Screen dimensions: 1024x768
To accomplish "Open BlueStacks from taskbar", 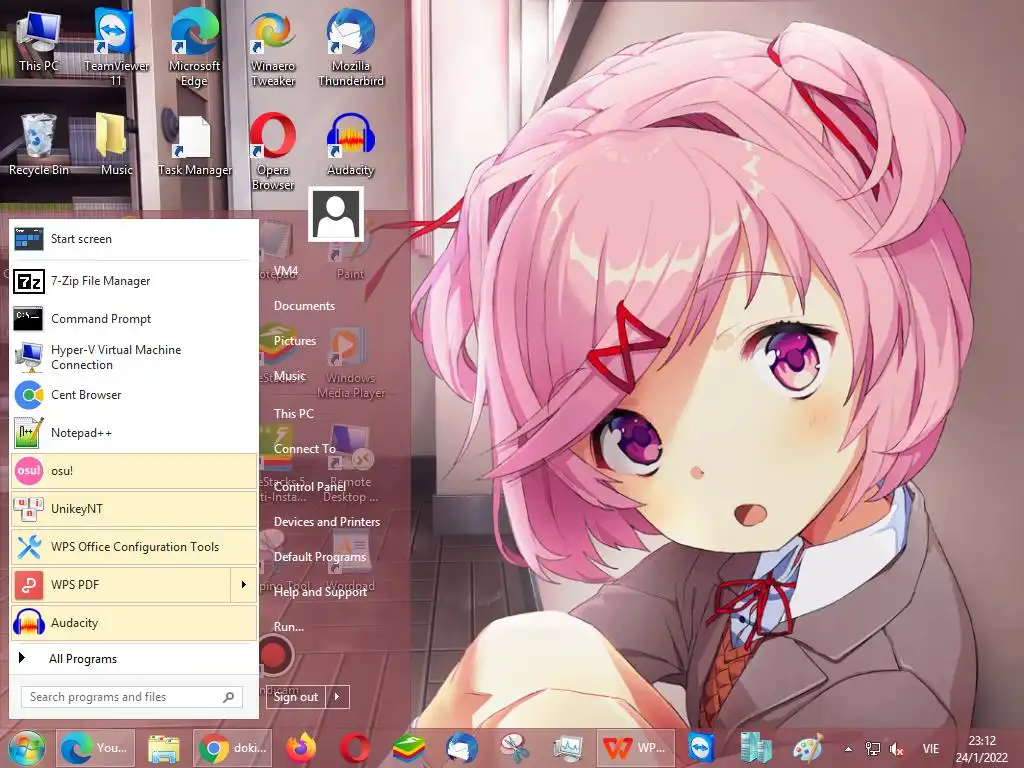I will click(x=409, y=748).
